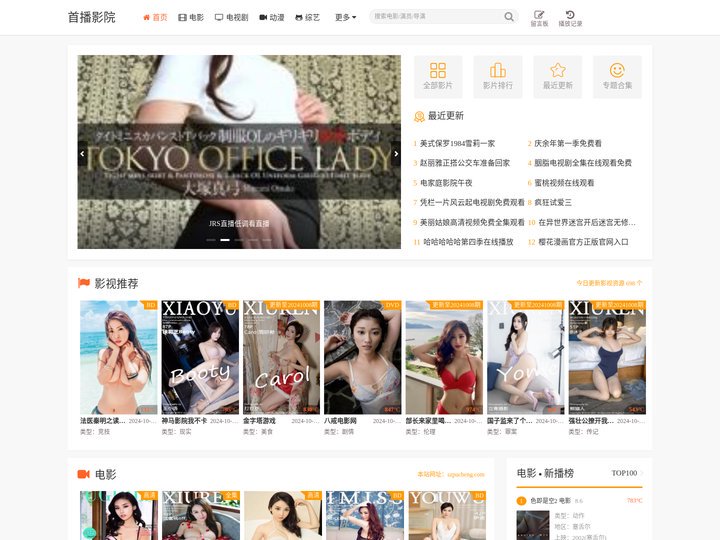Open the 法医秦明之读 title link
The width and height of the screenshot is (720, 540).
[x=102, y=421]
